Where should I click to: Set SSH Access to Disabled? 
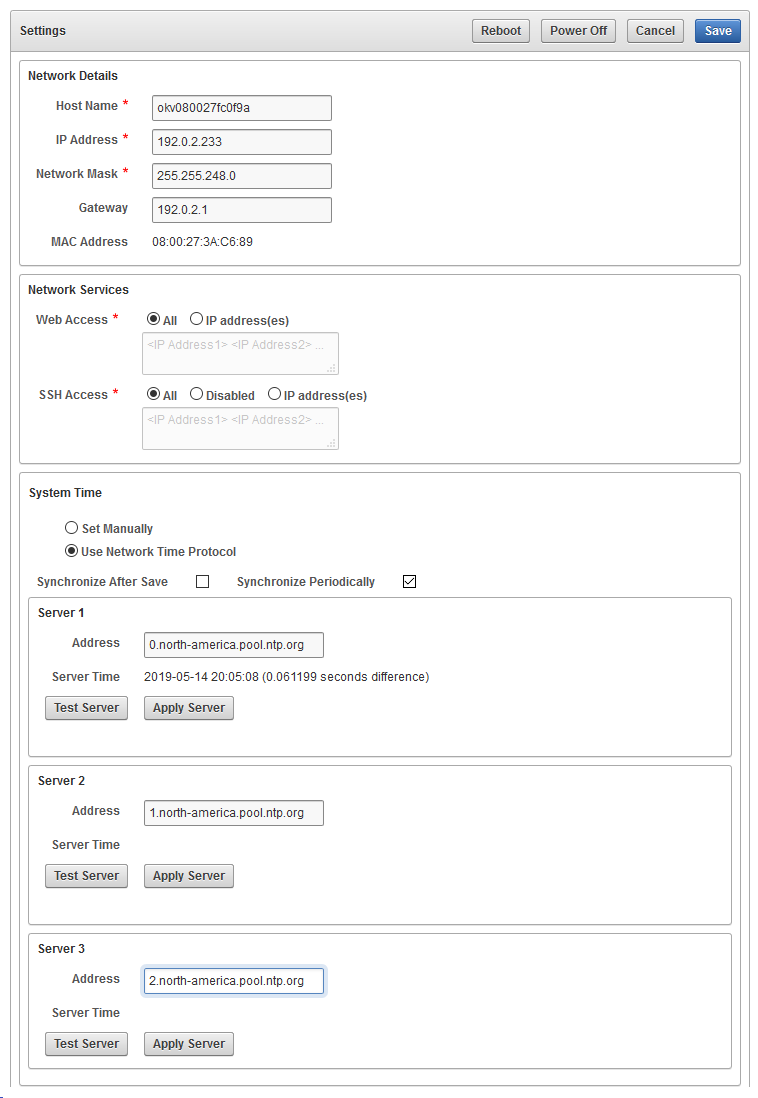[196, 394]
